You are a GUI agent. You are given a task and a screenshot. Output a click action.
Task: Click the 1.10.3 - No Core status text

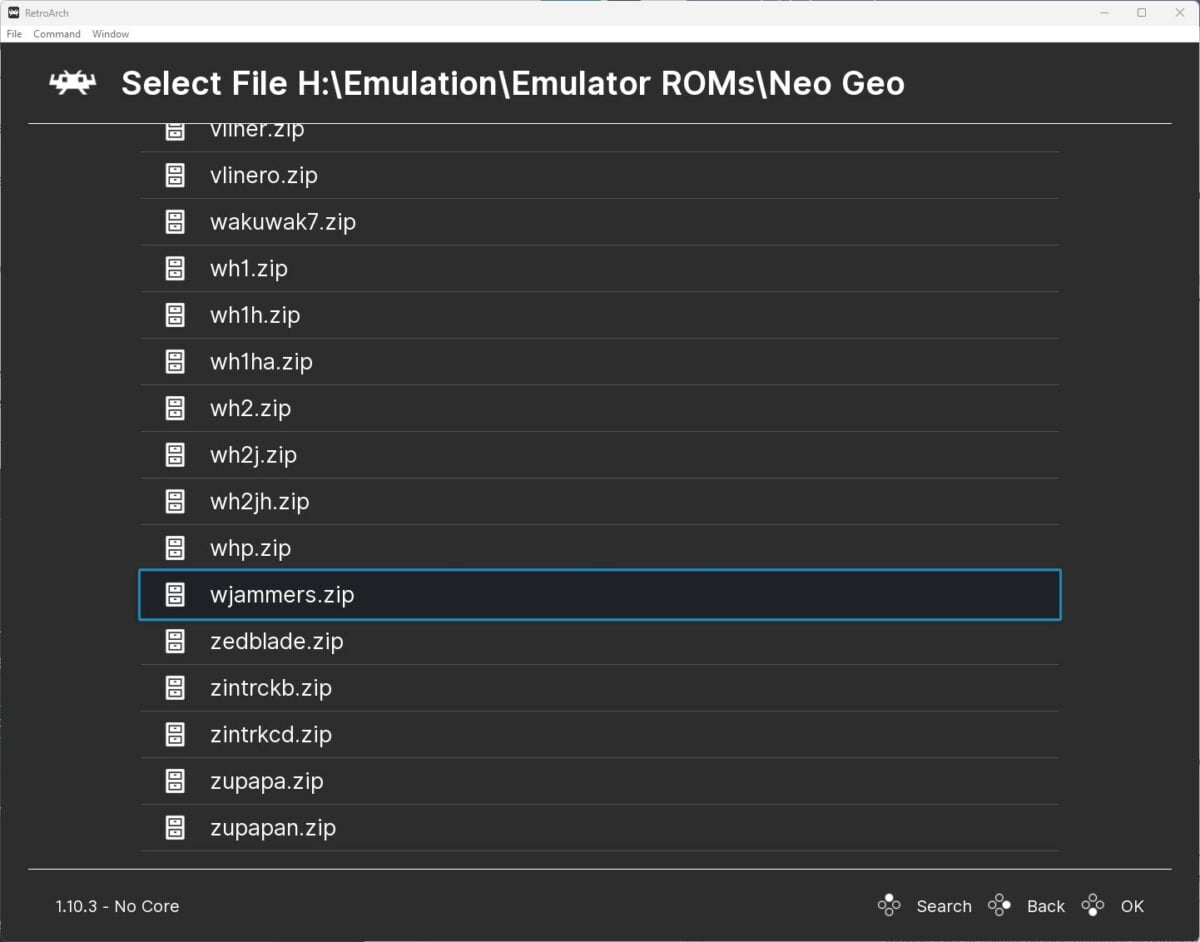tap(117, 906)
